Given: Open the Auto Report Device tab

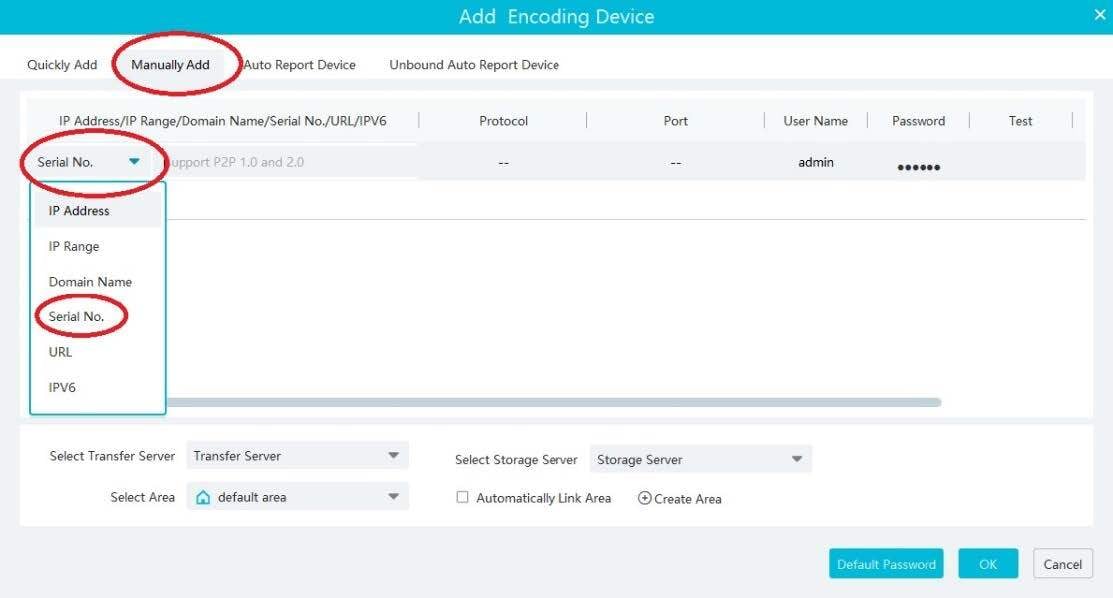Looking at the screenshot, I should pyautogui.click(x=300, y=65).
